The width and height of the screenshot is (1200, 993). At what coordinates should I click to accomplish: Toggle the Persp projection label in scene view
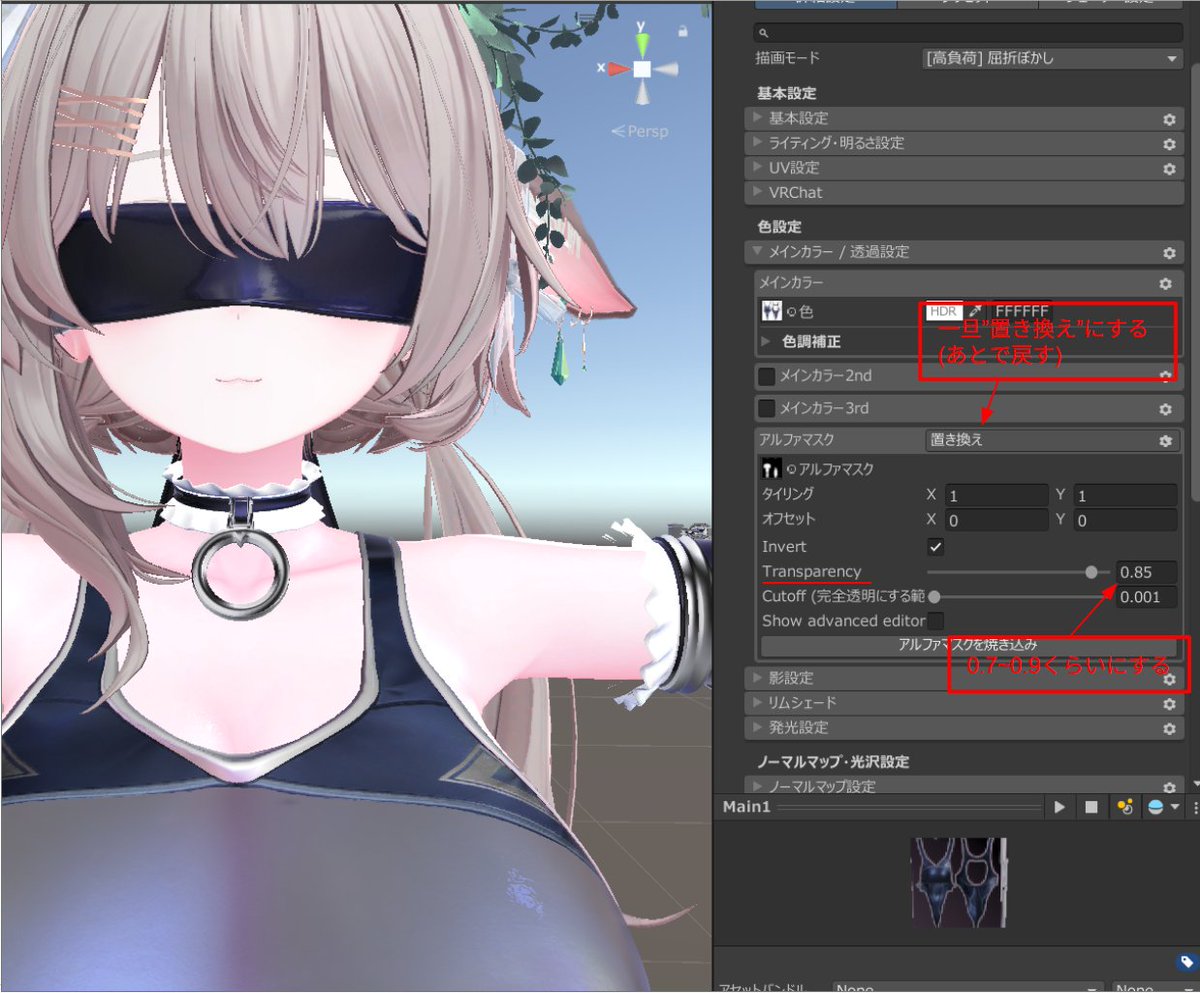[640, 131]
